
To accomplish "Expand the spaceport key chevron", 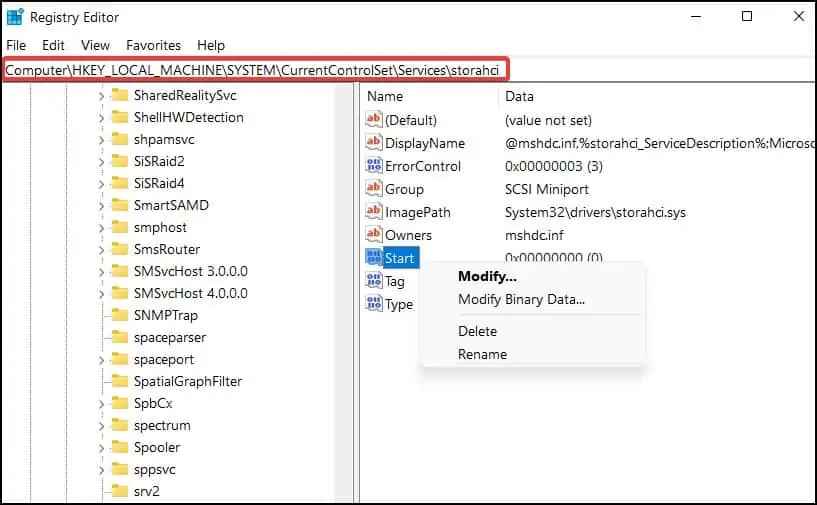I will pos(101,360).
